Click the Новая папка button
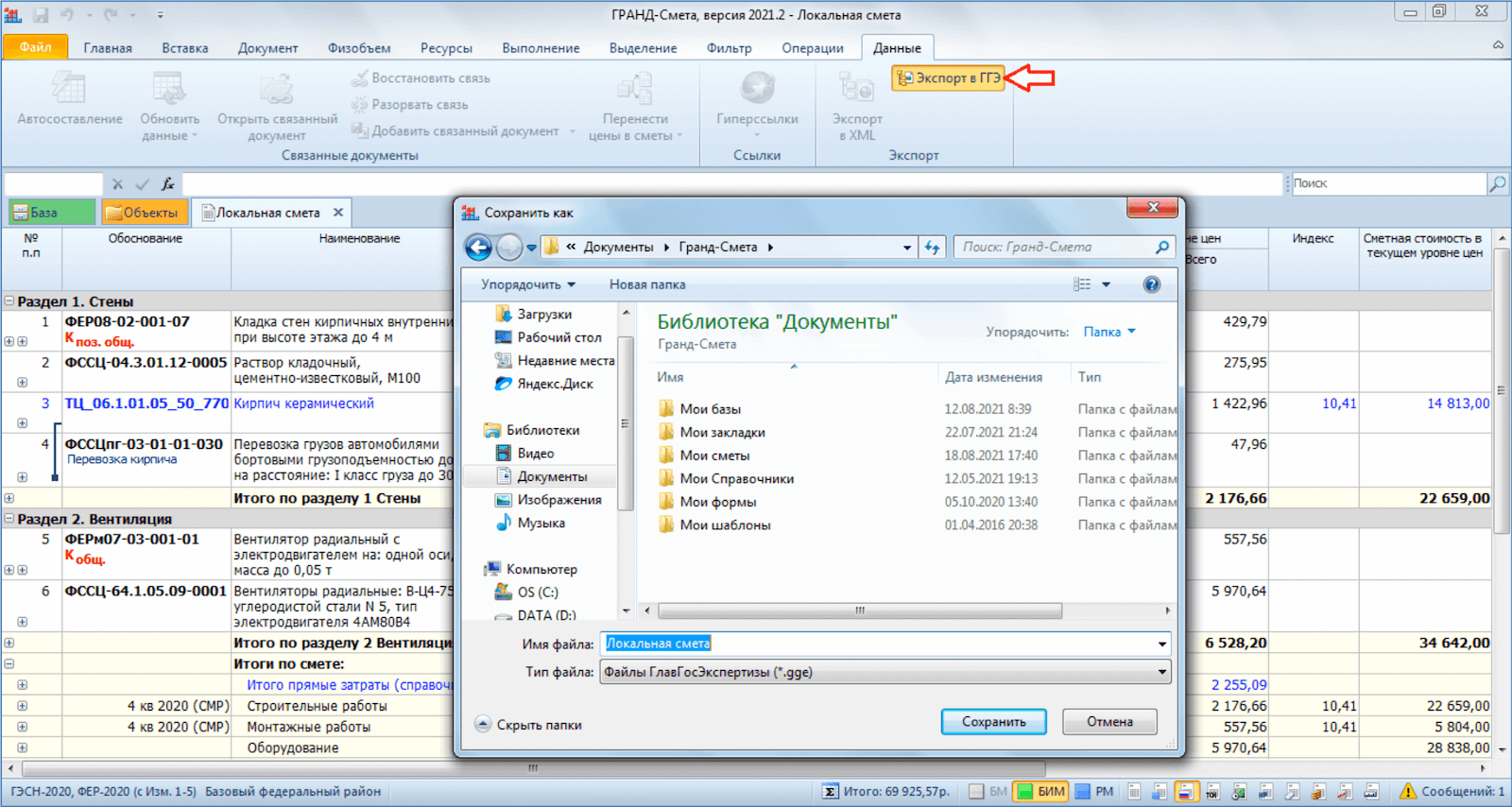The height and width of the screenshot is (807, 1512). [x=647, y=284]
